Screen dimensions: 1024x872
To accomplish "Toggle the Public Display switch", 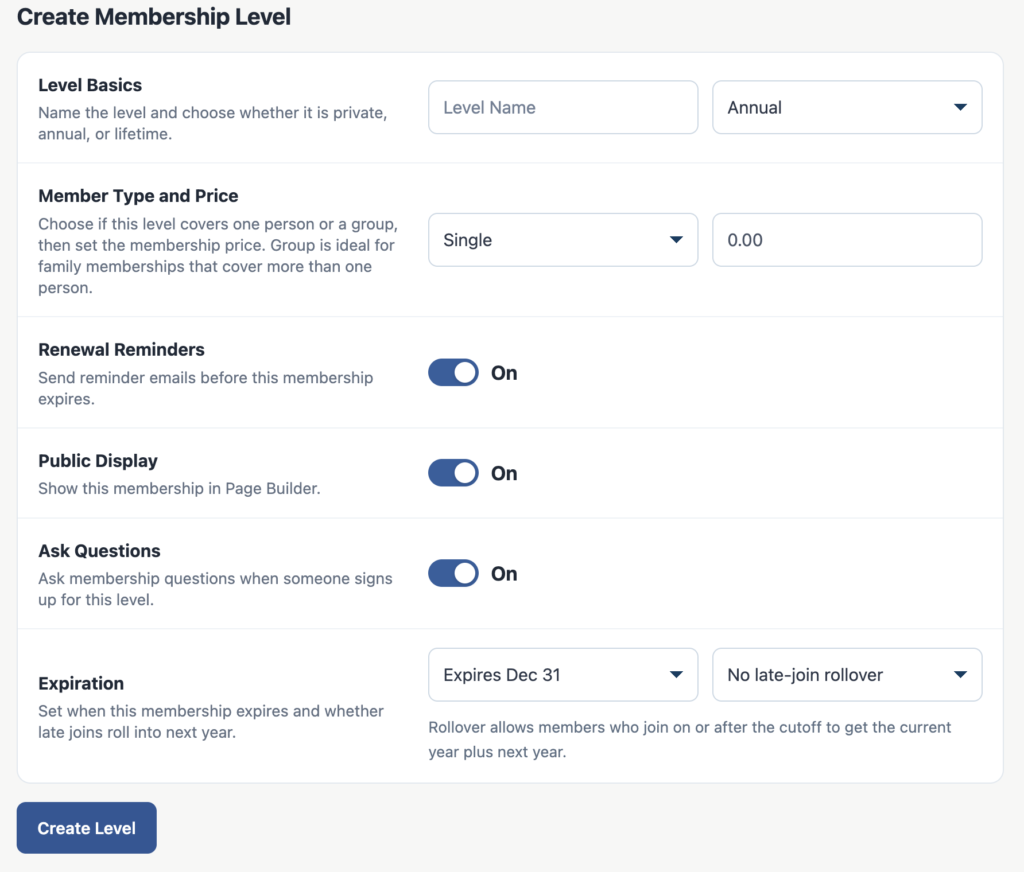I will click(x=453, y=473).
